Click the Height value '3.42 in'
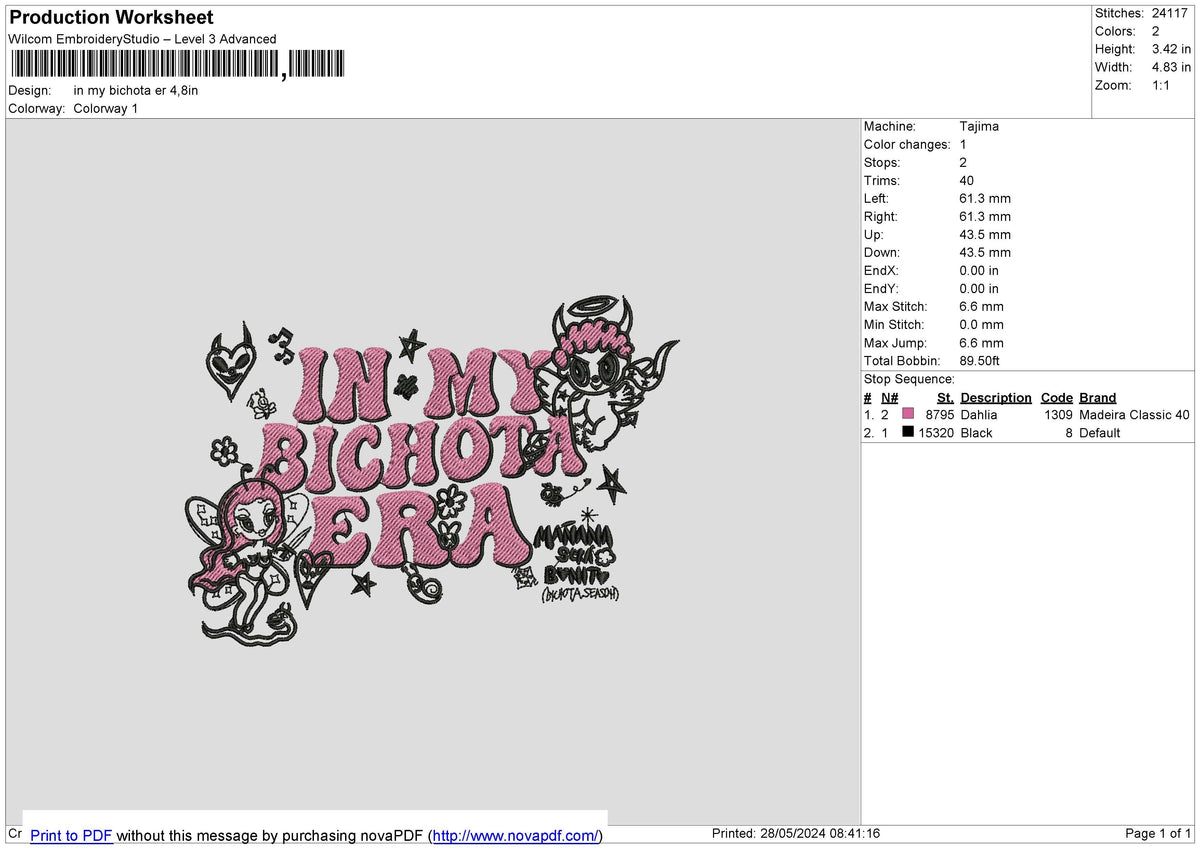This screenshot has width=1200, height=848. [1171, 49]
